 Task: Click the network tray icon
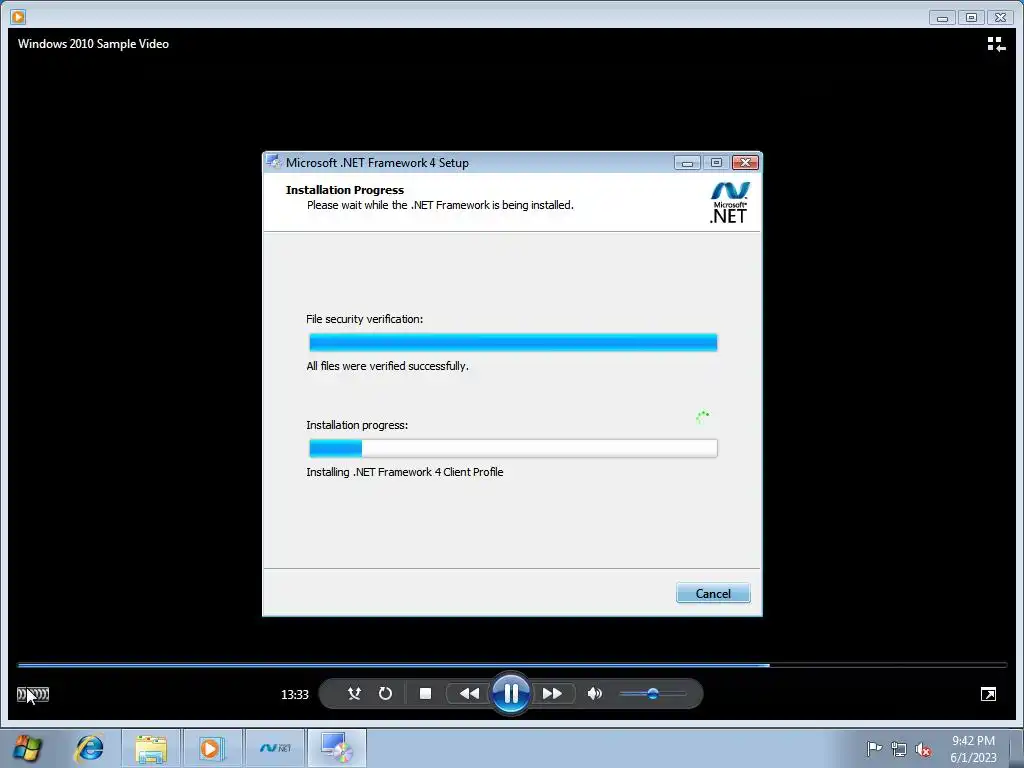pos(899,749)
